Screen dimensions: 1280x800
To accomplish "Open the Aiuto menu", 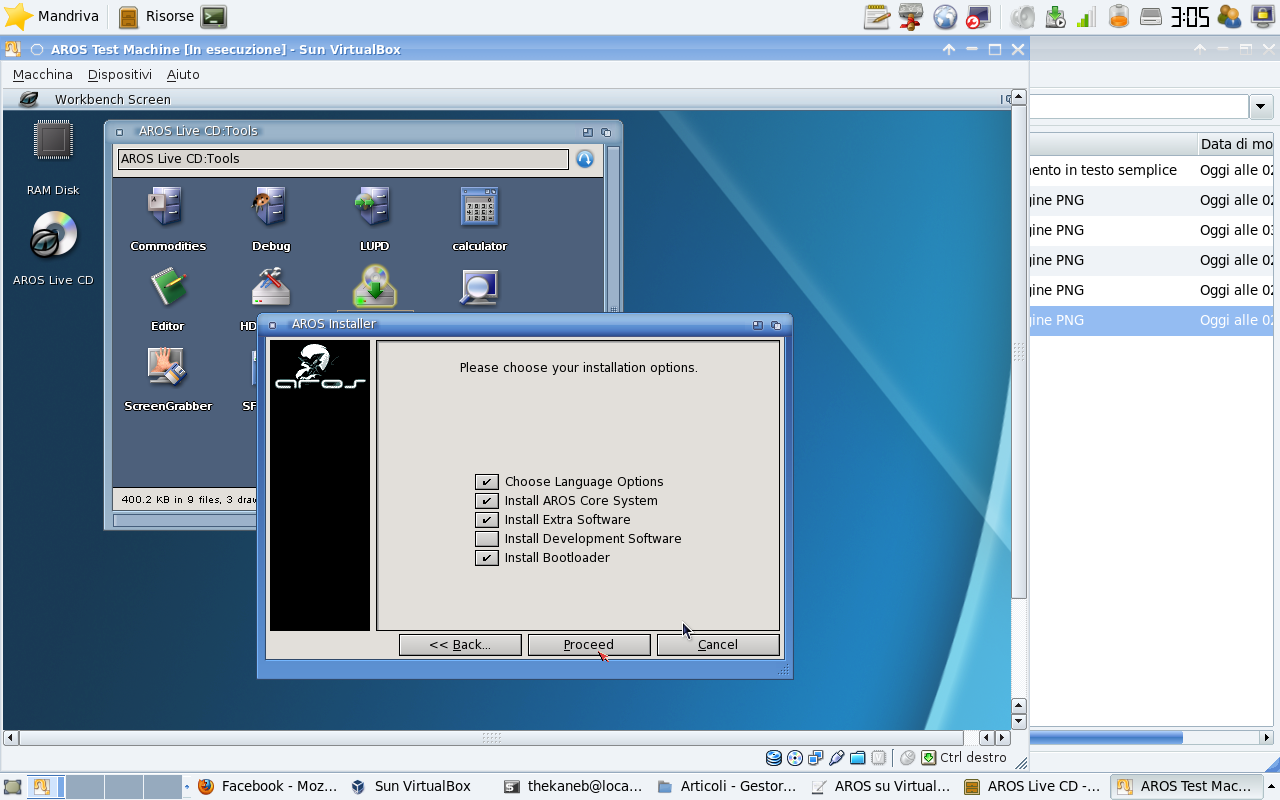I will [x=183, y=74].
